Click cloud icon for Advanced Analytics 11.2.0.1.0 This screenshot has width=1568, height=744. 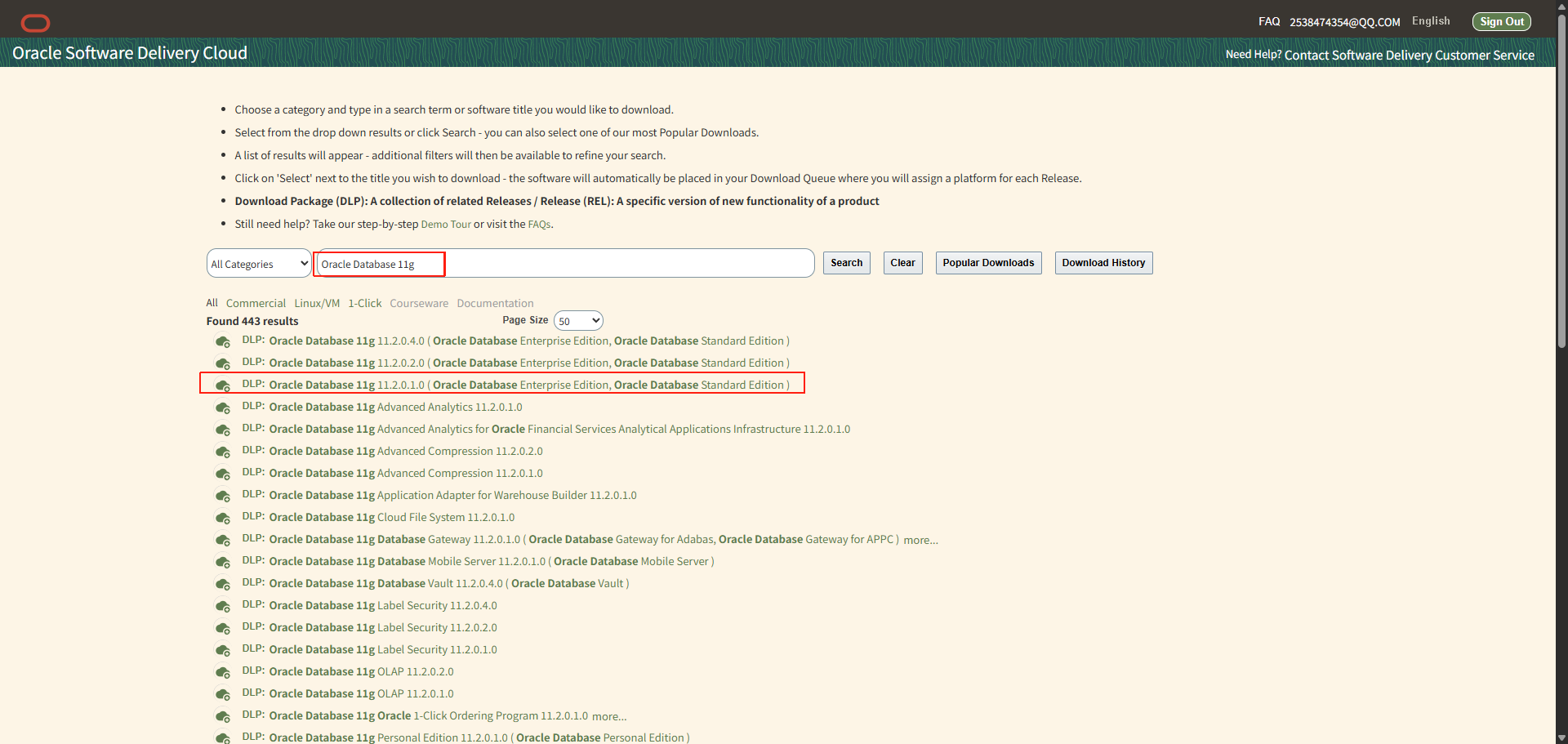[222, 408]
